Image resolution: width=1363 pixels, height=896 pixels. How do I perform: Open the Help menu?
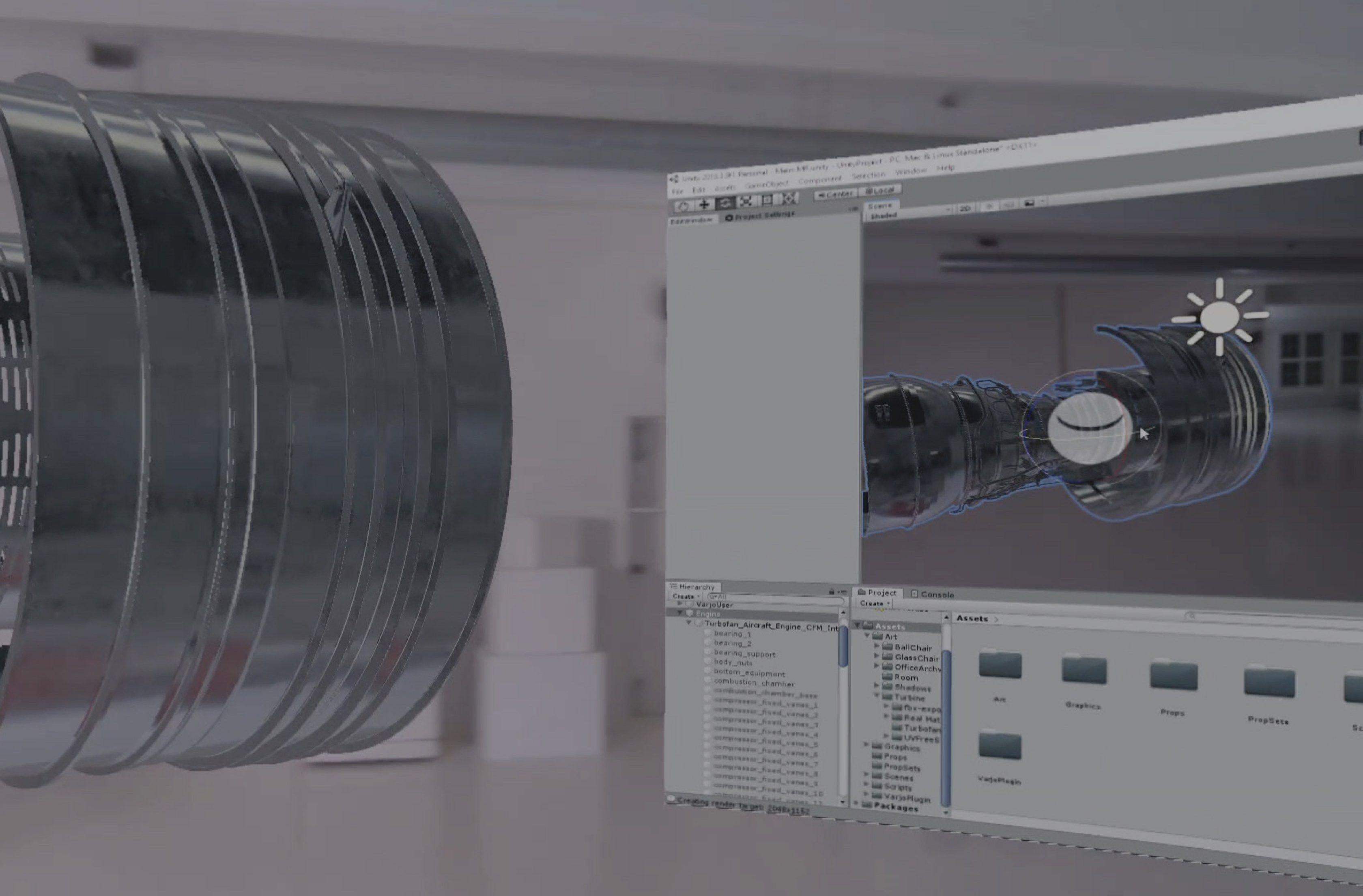tap(946, 168)
